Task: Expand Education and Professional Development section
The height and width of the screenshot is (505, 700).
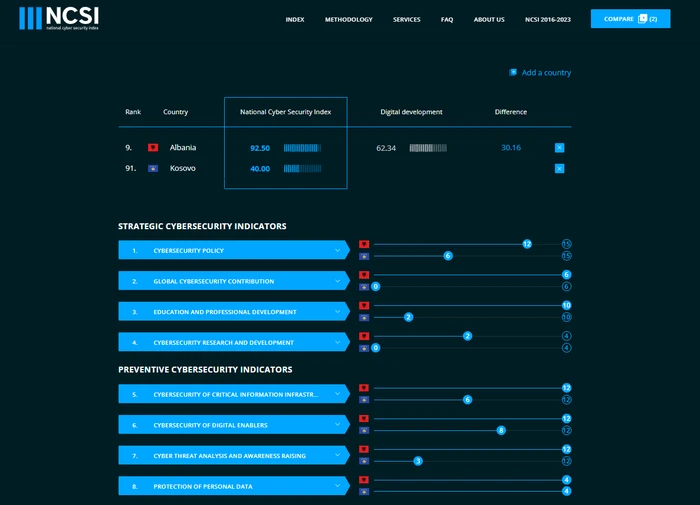Action: [x=338, y=312]
